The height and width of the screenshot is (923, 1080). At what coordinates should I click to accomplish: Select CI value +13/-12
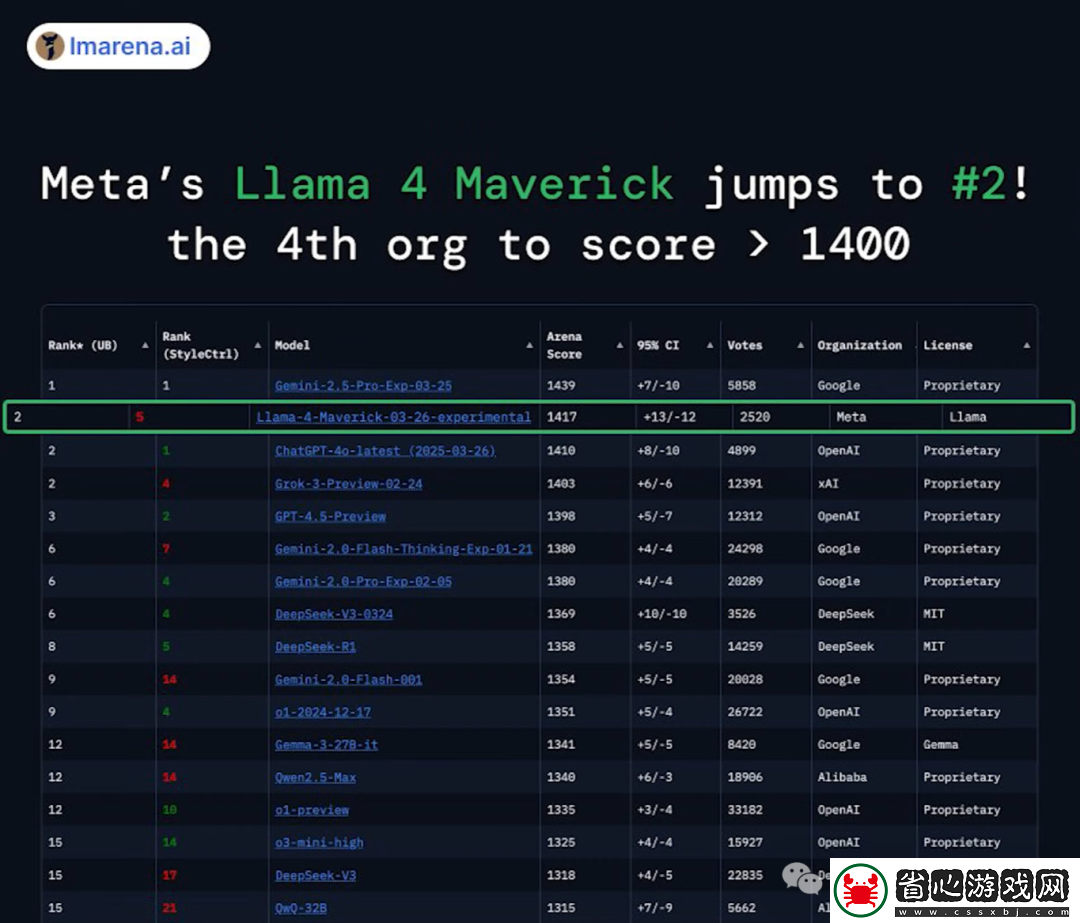click(x=669, y=417)
